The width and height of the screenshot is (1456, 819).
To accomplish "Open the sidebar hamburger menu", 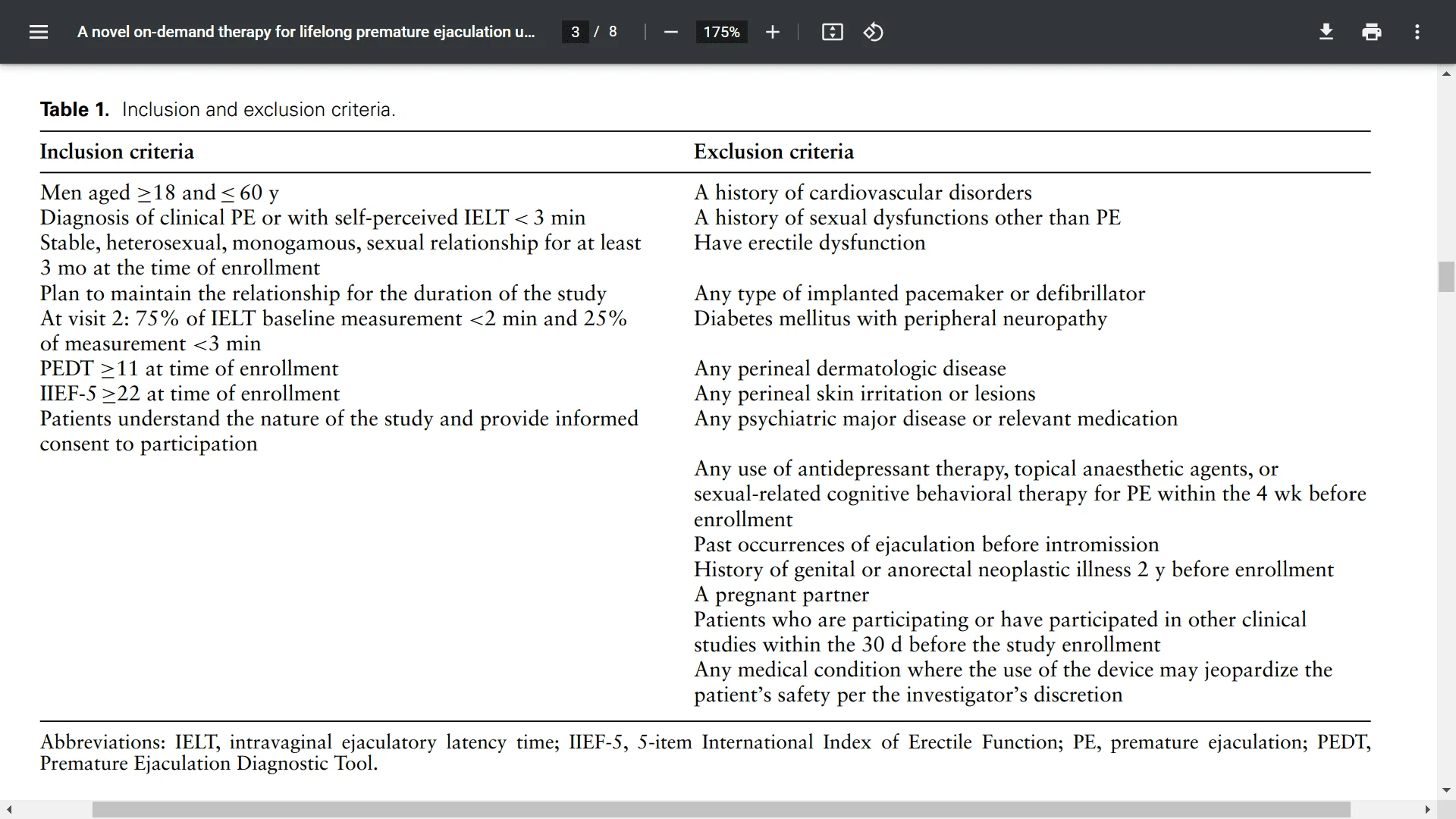I will pyautogui.click(x=39, y=32).
